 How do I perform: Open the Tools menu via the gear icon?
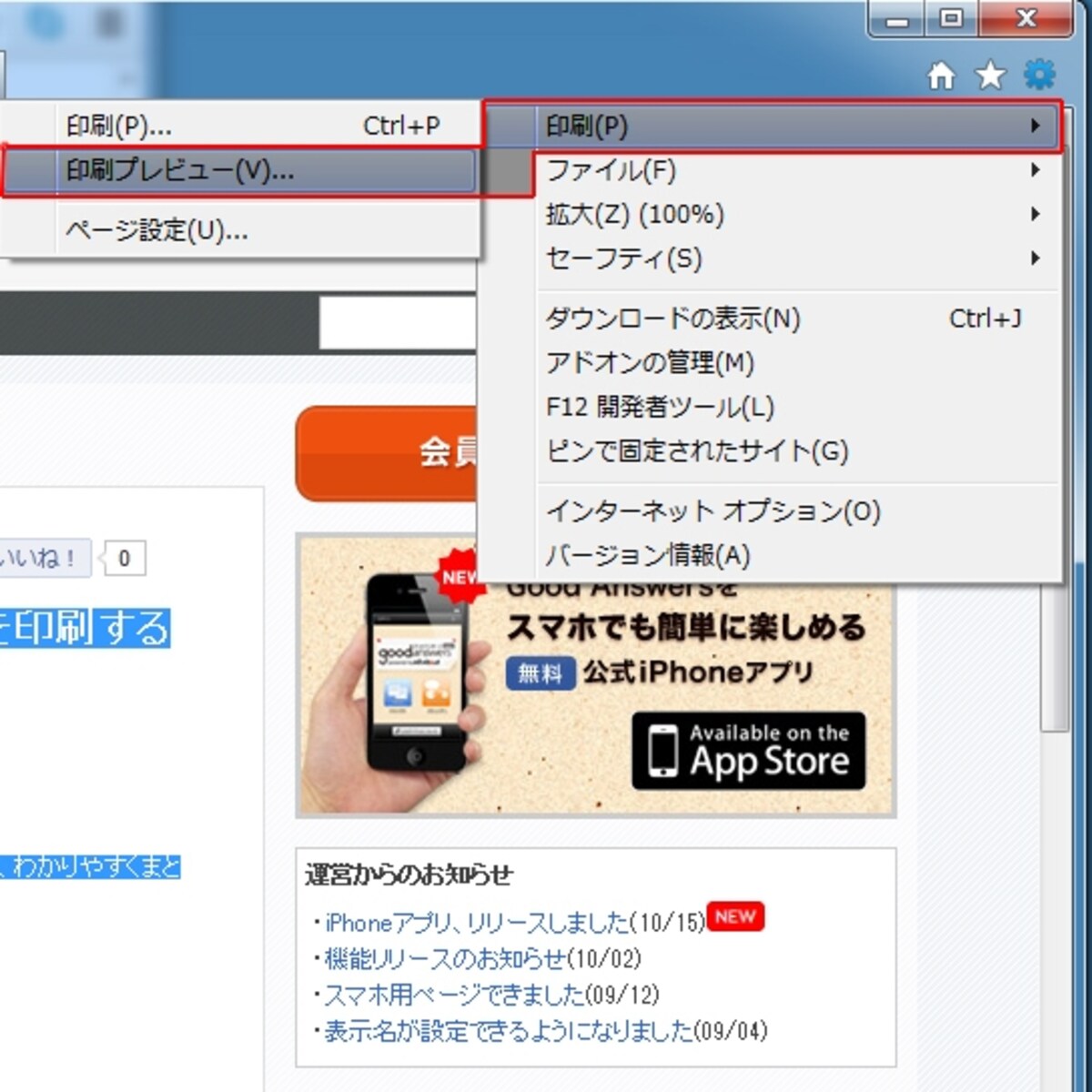point(1039,75)
